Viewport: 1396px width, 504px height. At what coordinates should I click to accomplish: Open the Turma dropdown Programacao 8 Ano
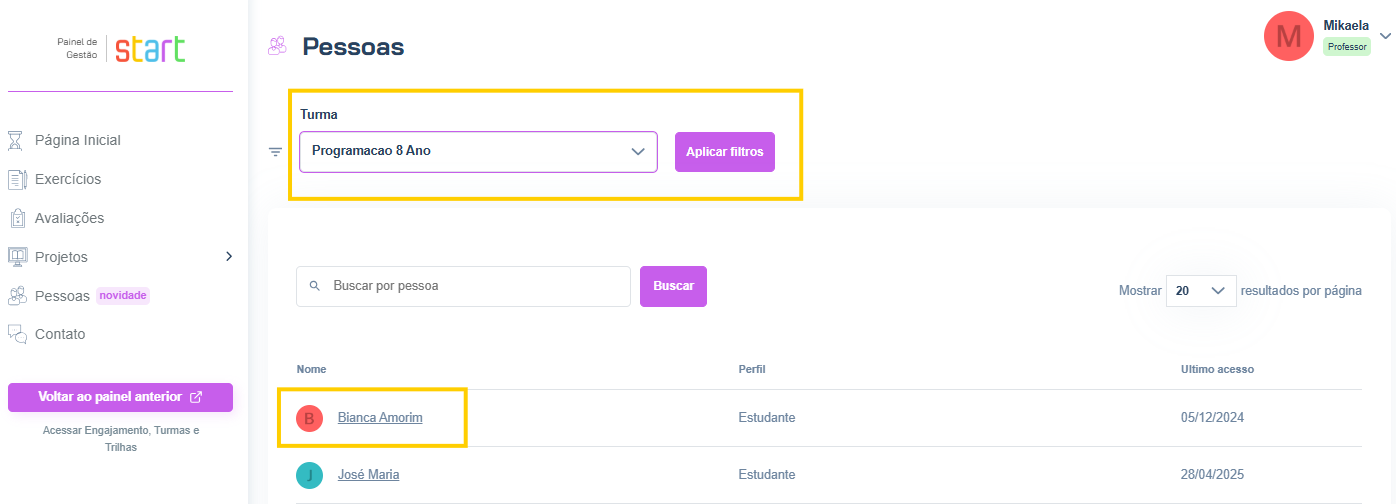[478, 152]
